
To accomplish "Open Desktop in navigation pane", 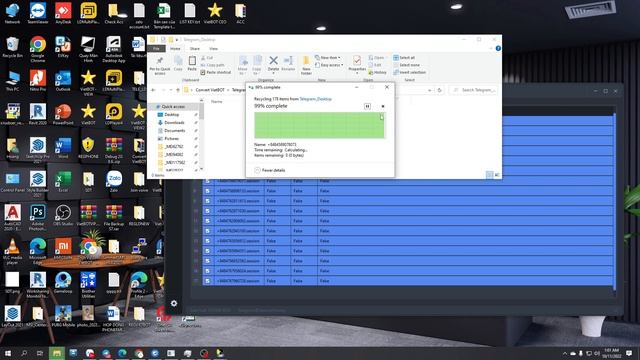I will click(171, 115).
